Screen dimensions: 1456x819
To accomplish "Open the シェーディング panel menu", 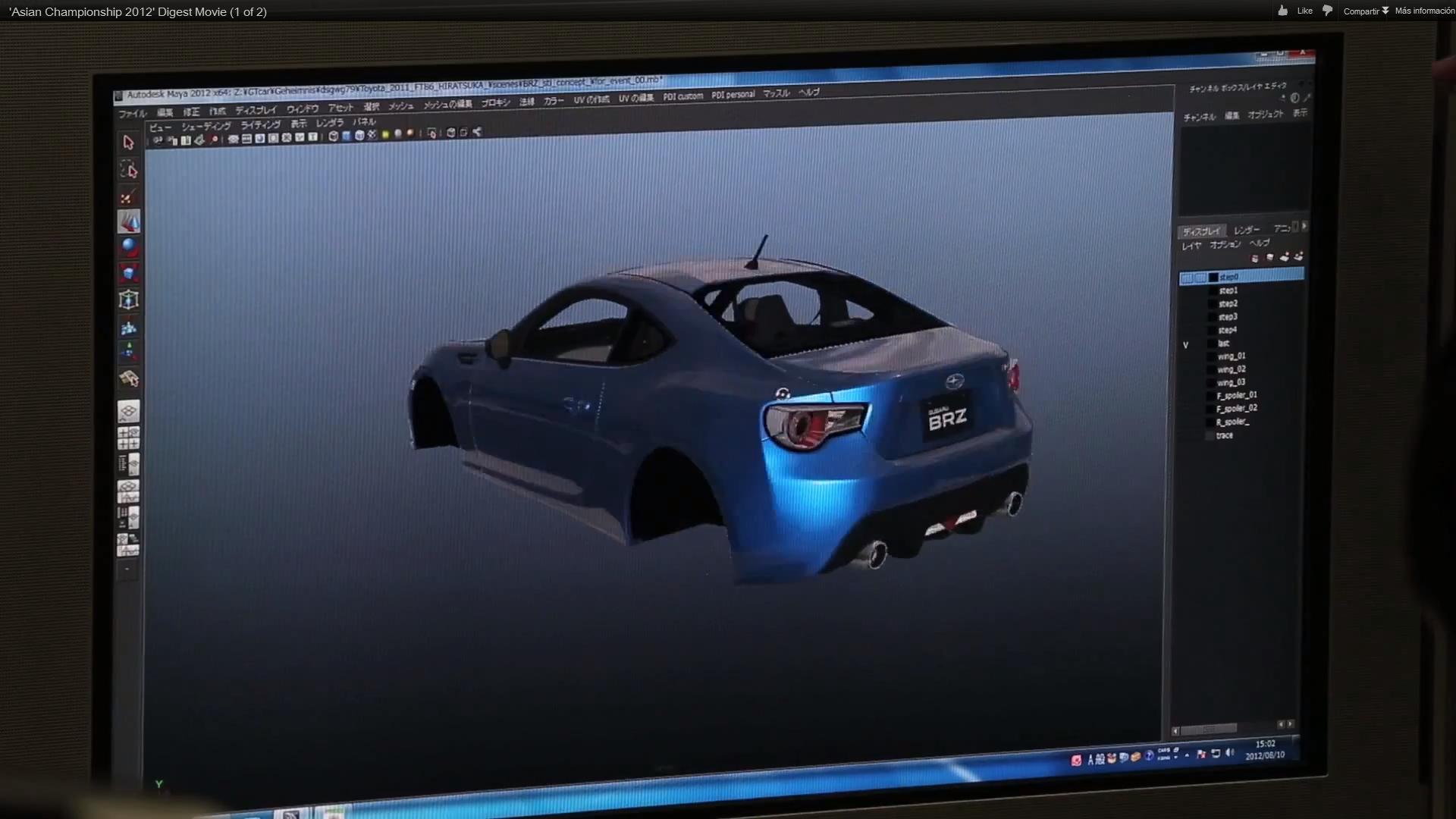I will [x=206, y=126].
